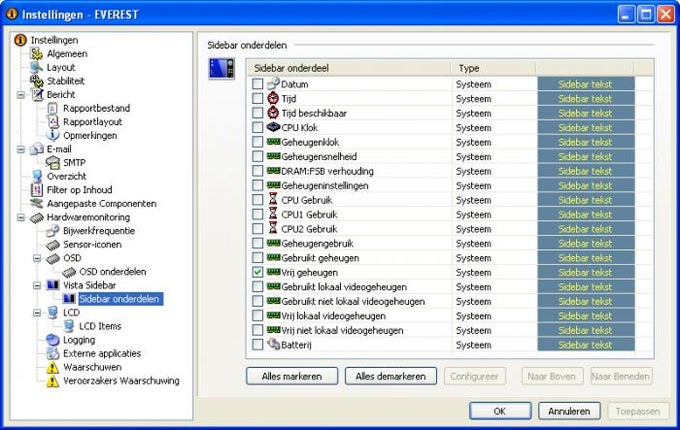The image size is (680, 430).
Task: Click Alles markeren button
Action: click(x=292, y=376)
